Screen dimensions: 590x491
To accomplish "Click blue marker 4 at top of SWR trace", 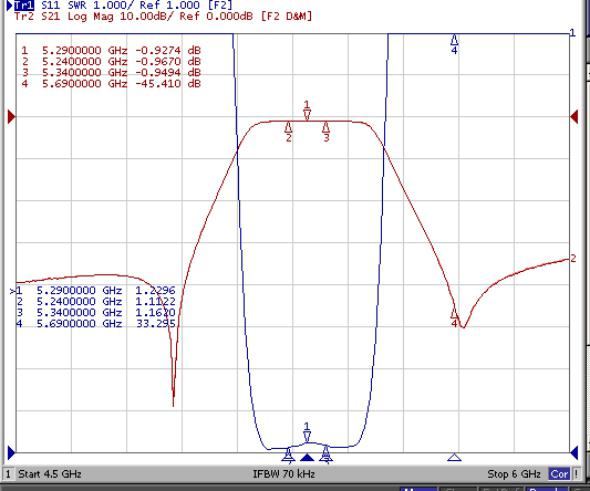I will click(x=454, y=44).
